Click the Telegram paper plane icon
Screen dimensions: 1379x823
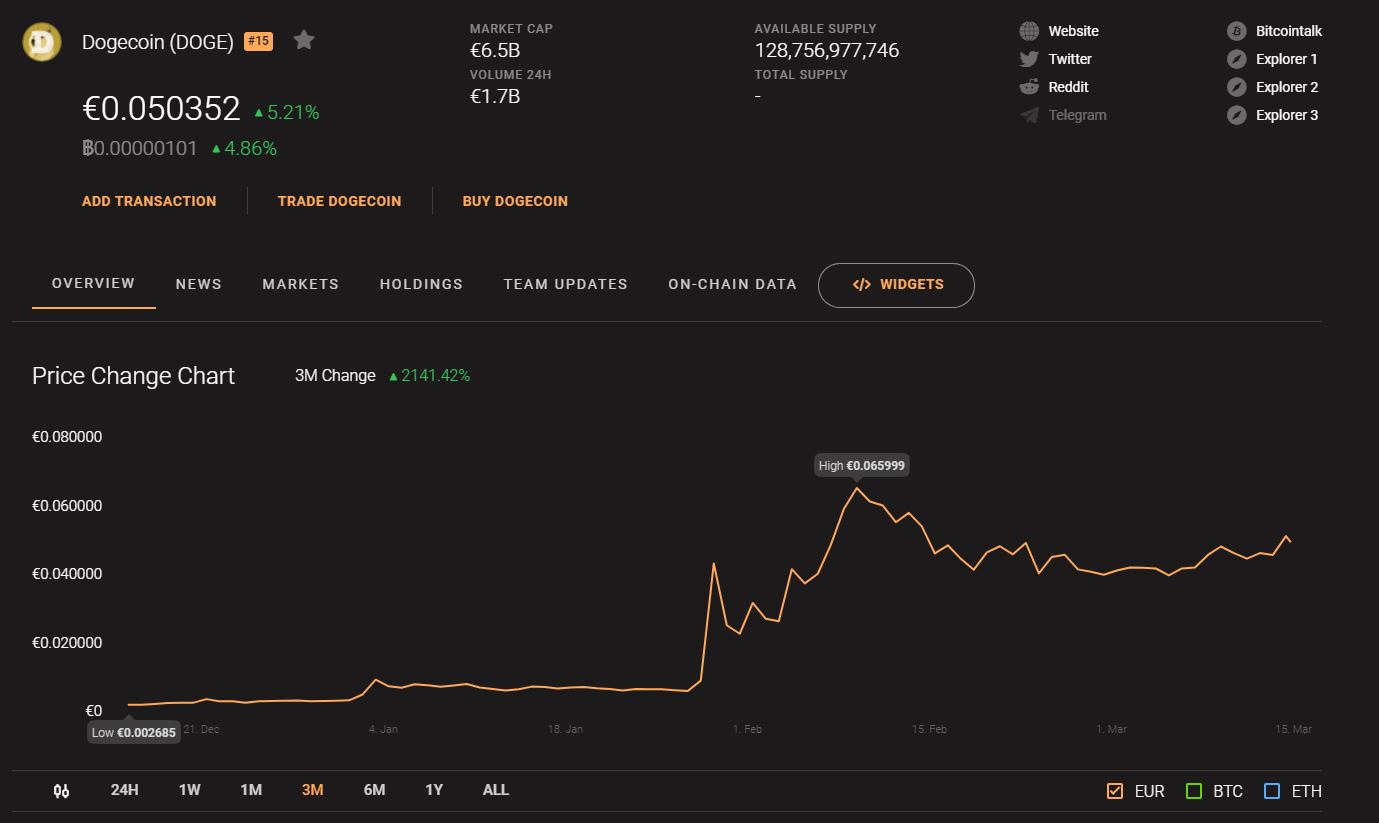click(1029, 115)
